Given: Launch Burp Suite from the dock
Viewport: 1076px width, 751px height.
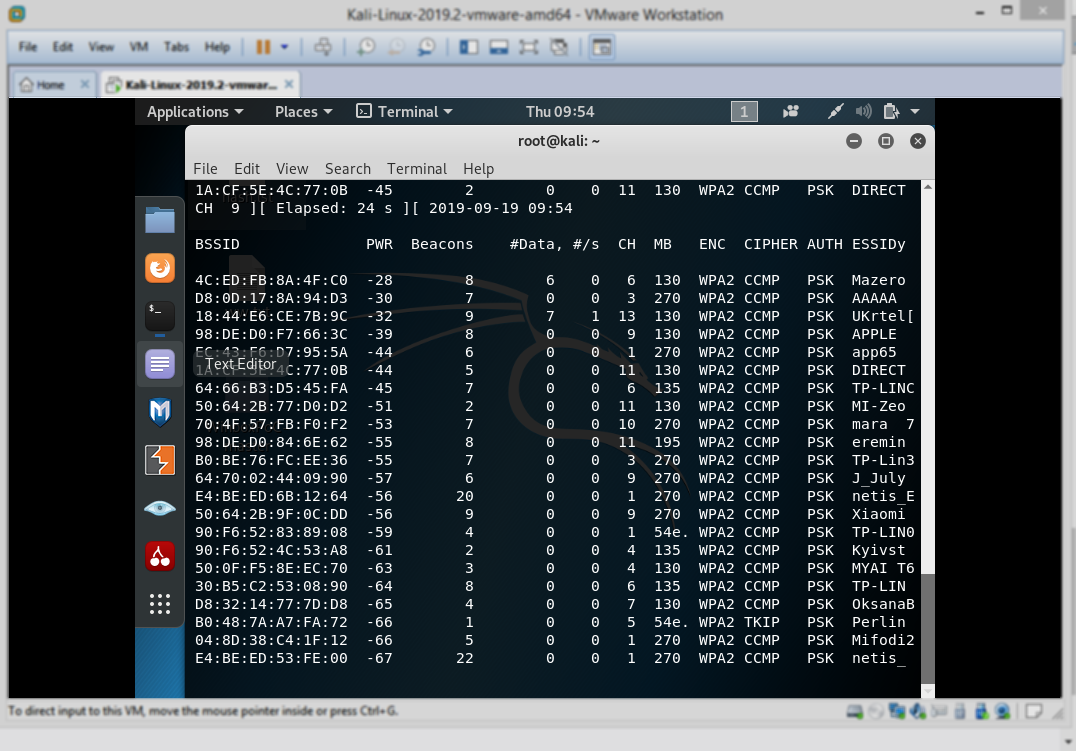Looking at the screenshot, I should pyautogui.click(x=160, y=460).
